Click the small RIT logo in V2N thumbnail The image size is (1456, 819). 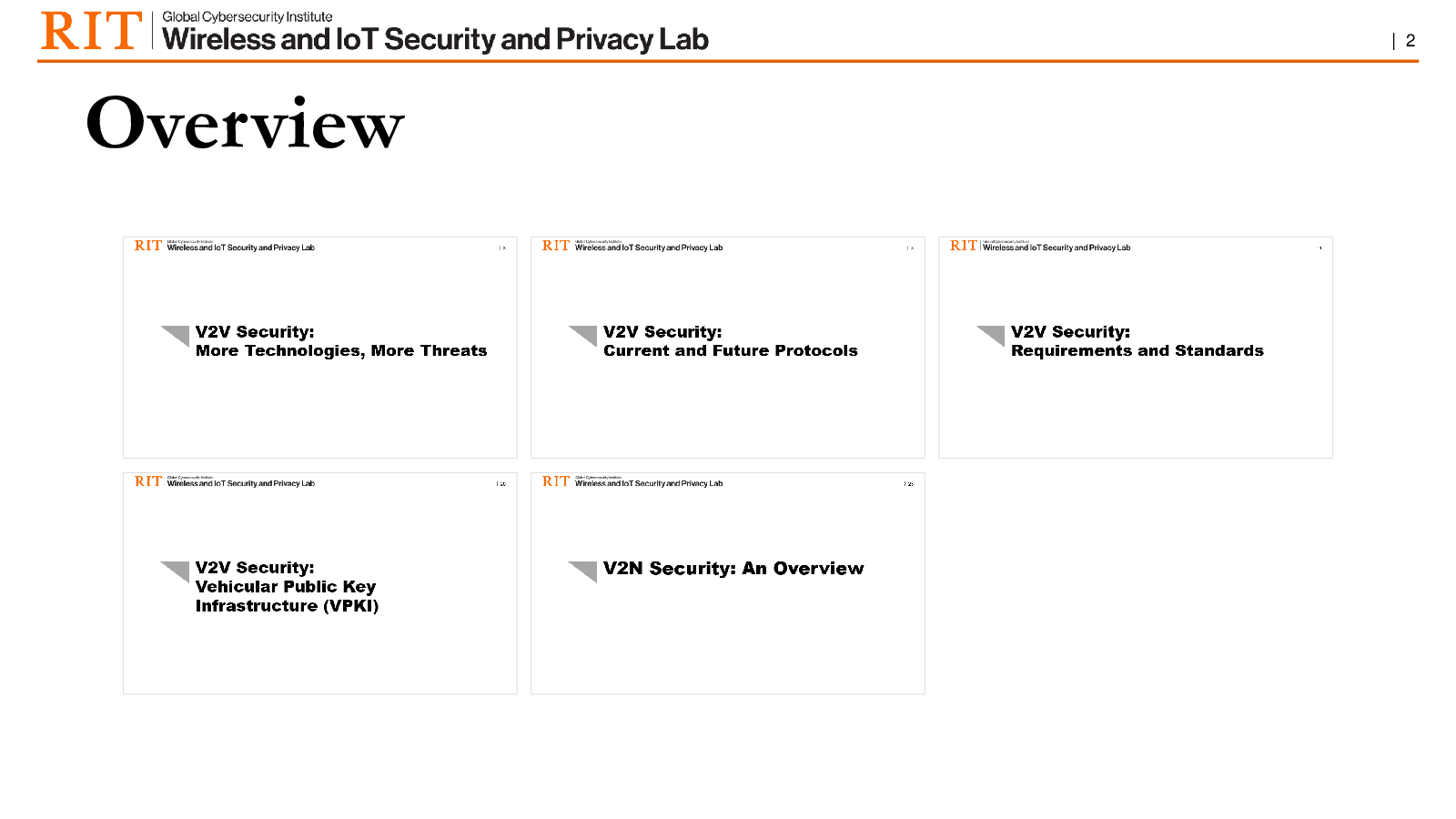(x=556, y=481)
